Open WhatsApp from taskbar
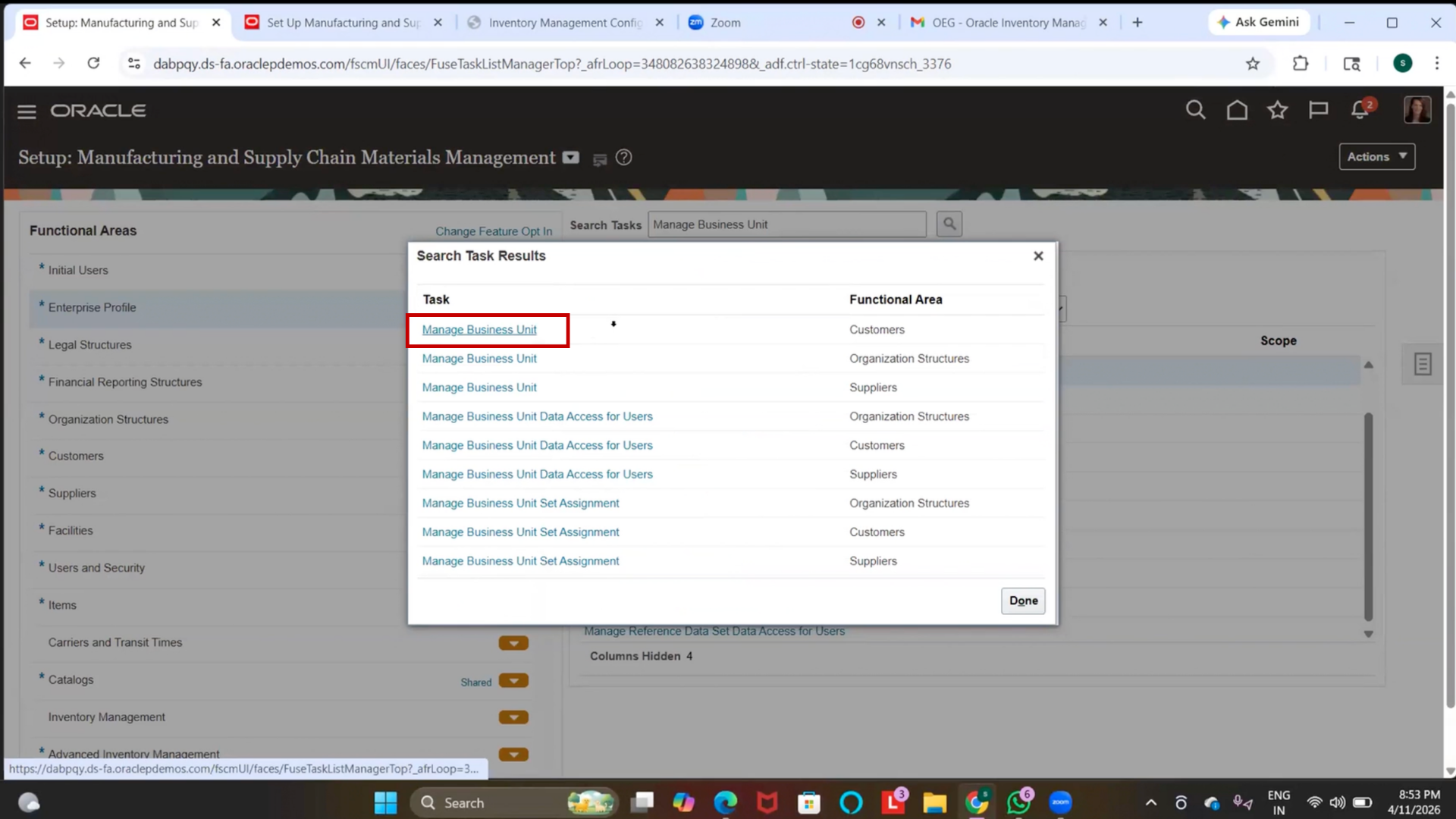Viewport: 1456px width, 819px height. 1018,802
